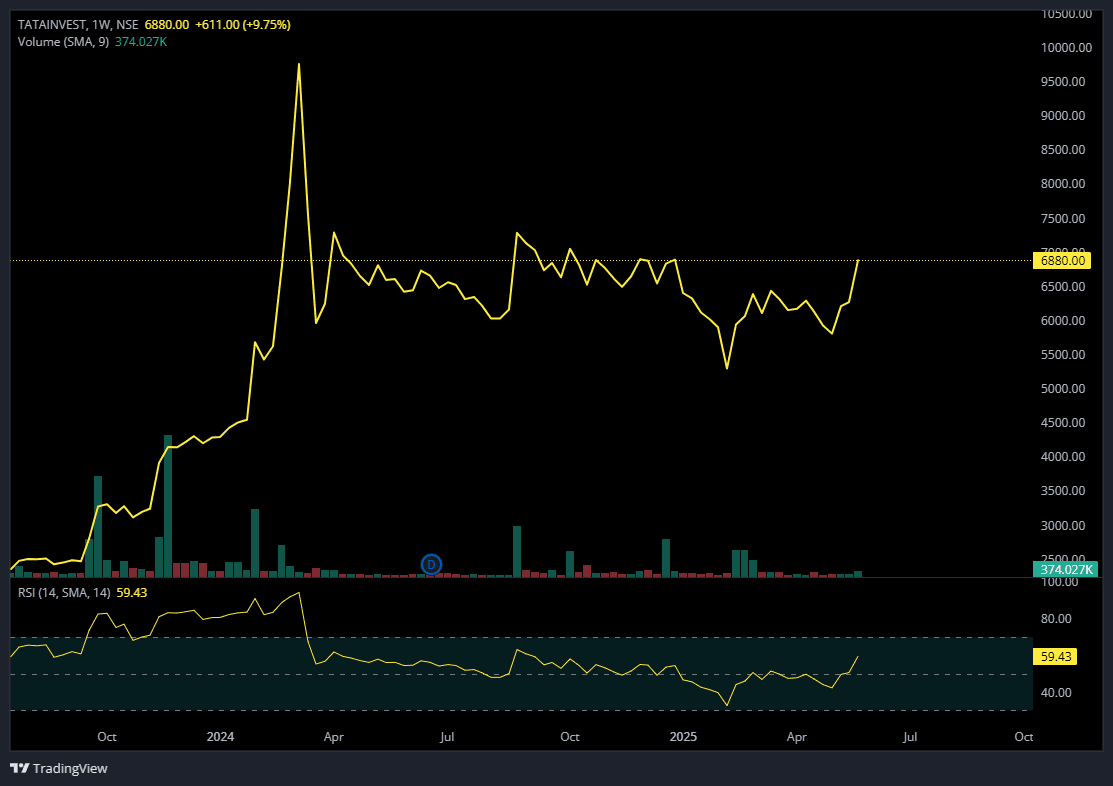
Task: Click the 10000.00 price axis label
Action: (1066, 48)
